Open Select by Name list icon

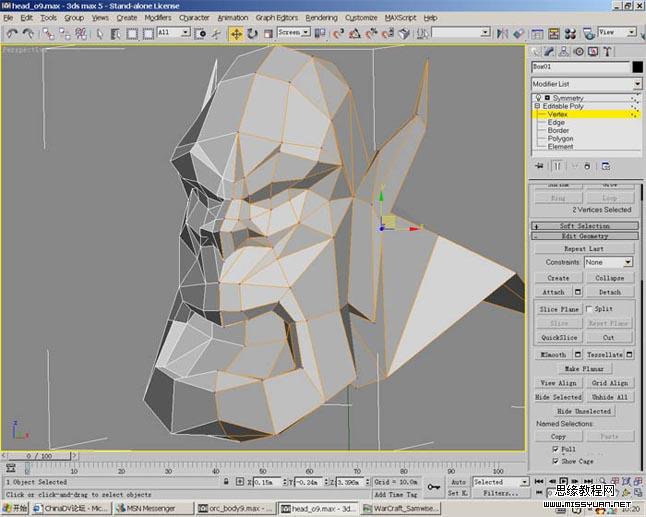tap(115, 33)
